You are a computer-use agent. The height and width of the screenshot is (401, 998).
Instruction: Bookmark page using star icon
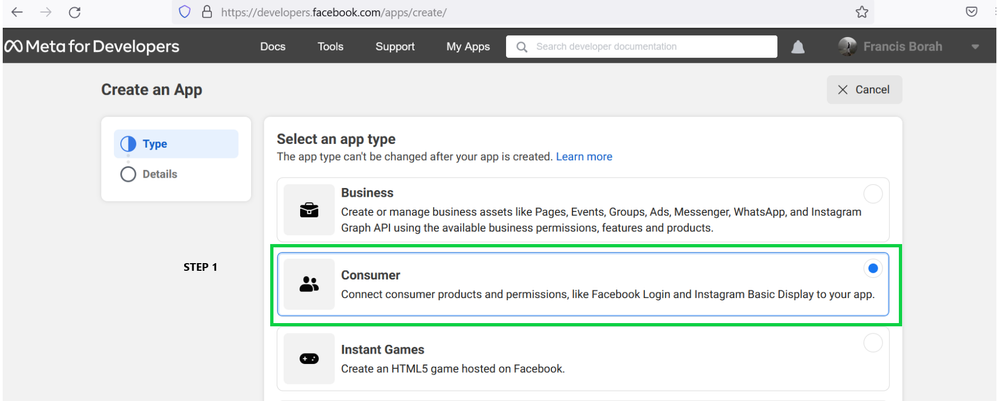(861, 12)
